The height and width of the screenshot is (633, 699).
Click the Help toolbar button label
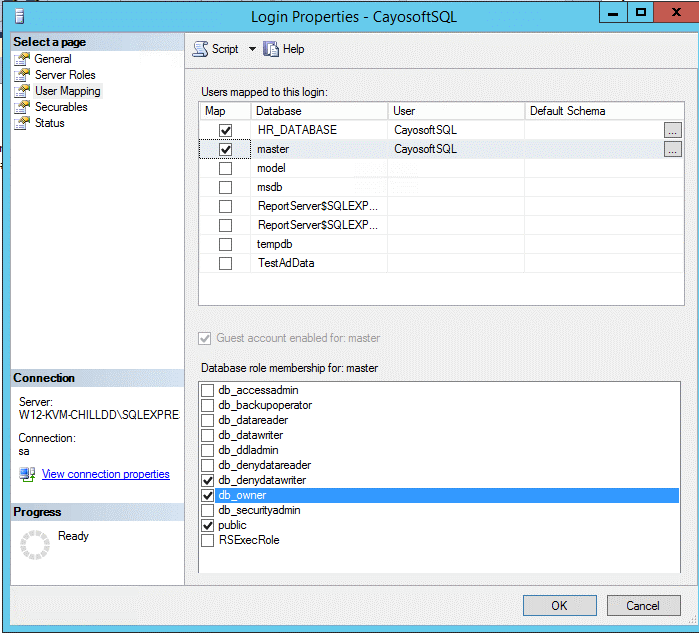click(x=293, y=49)
